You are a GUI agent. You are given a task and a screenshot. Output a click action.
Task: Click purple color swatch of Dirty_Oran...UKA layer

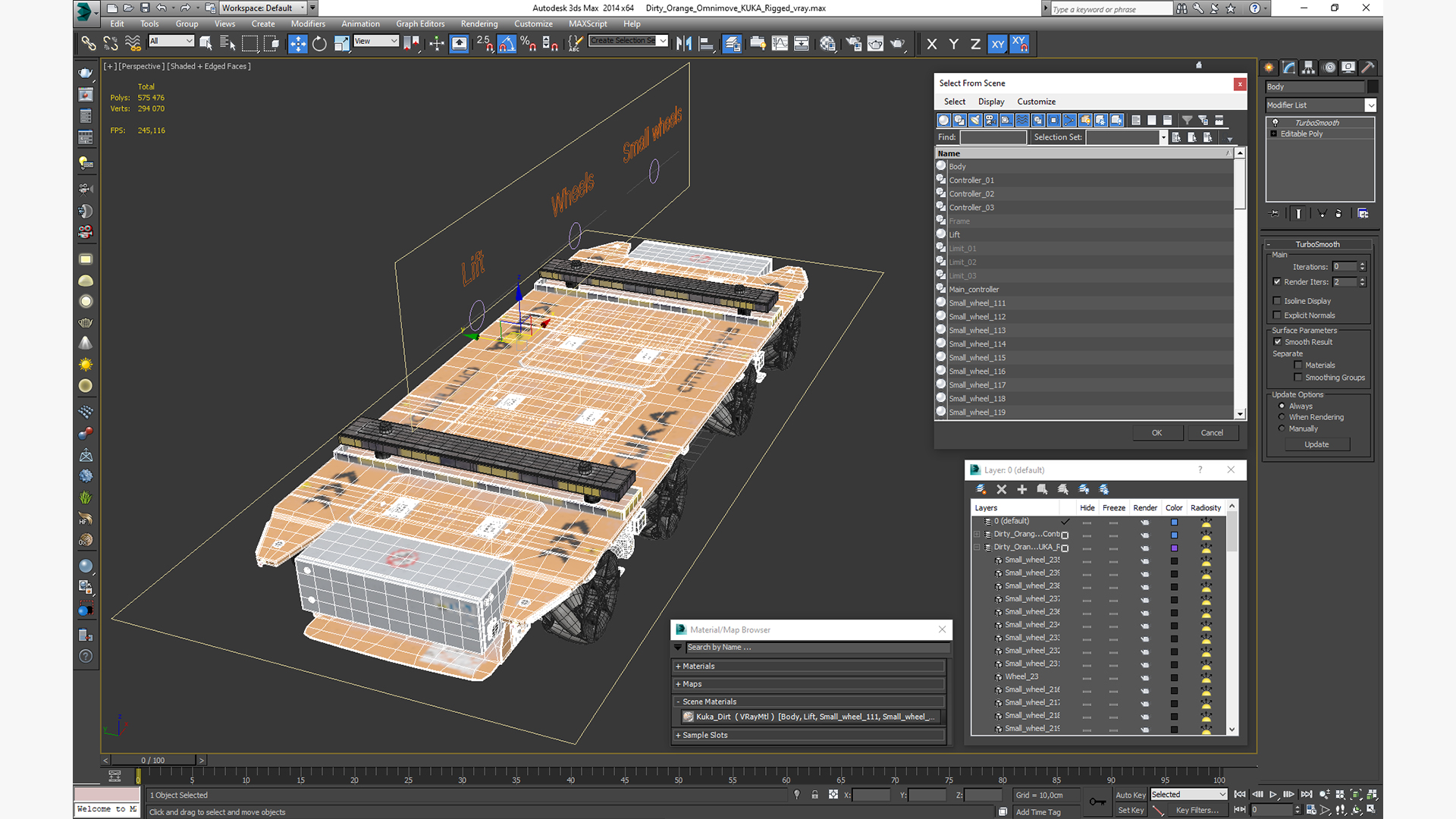point(1174,548)
